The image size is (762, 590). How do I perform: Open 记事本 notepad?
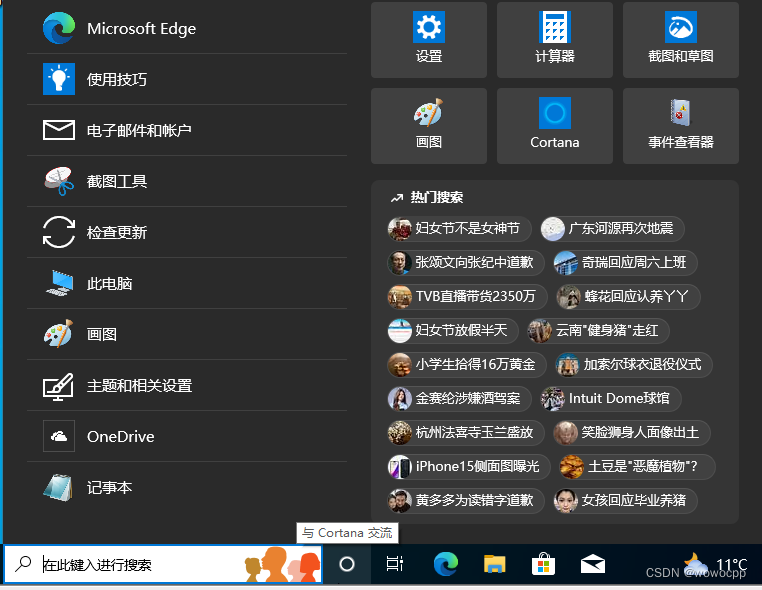[x=187, y=487]
